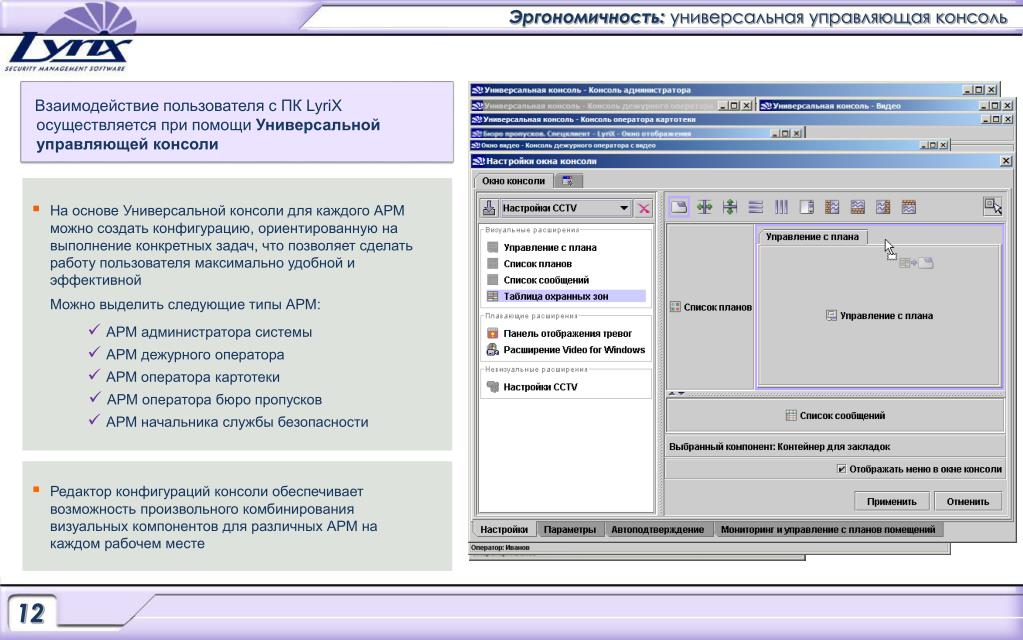The height and width of the screenshot is (640, 1023).
Task: Click the icon with brick wall on top
Action: 909,207
